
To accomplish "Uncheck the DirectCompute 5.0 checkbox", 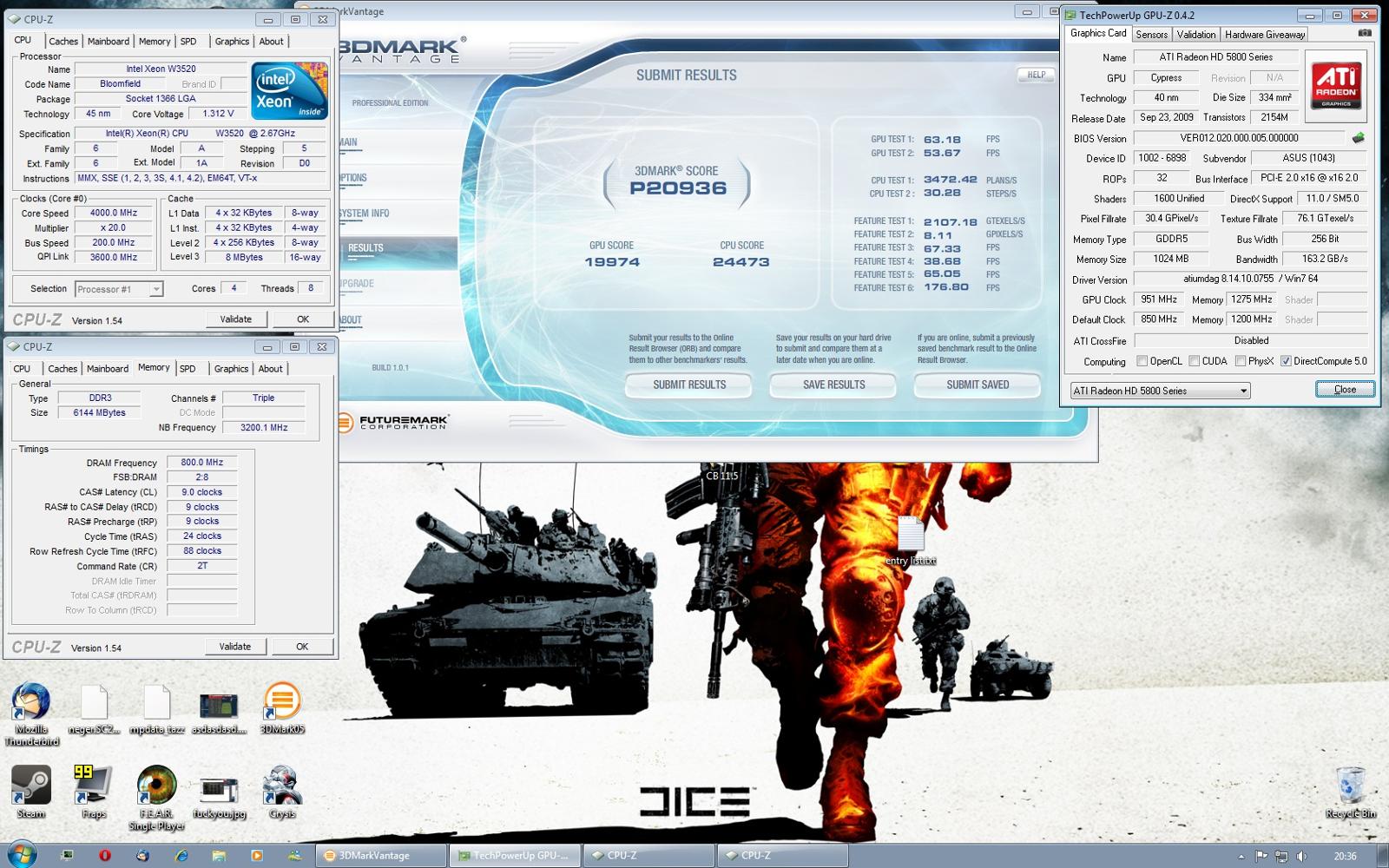I will 1286,361.
